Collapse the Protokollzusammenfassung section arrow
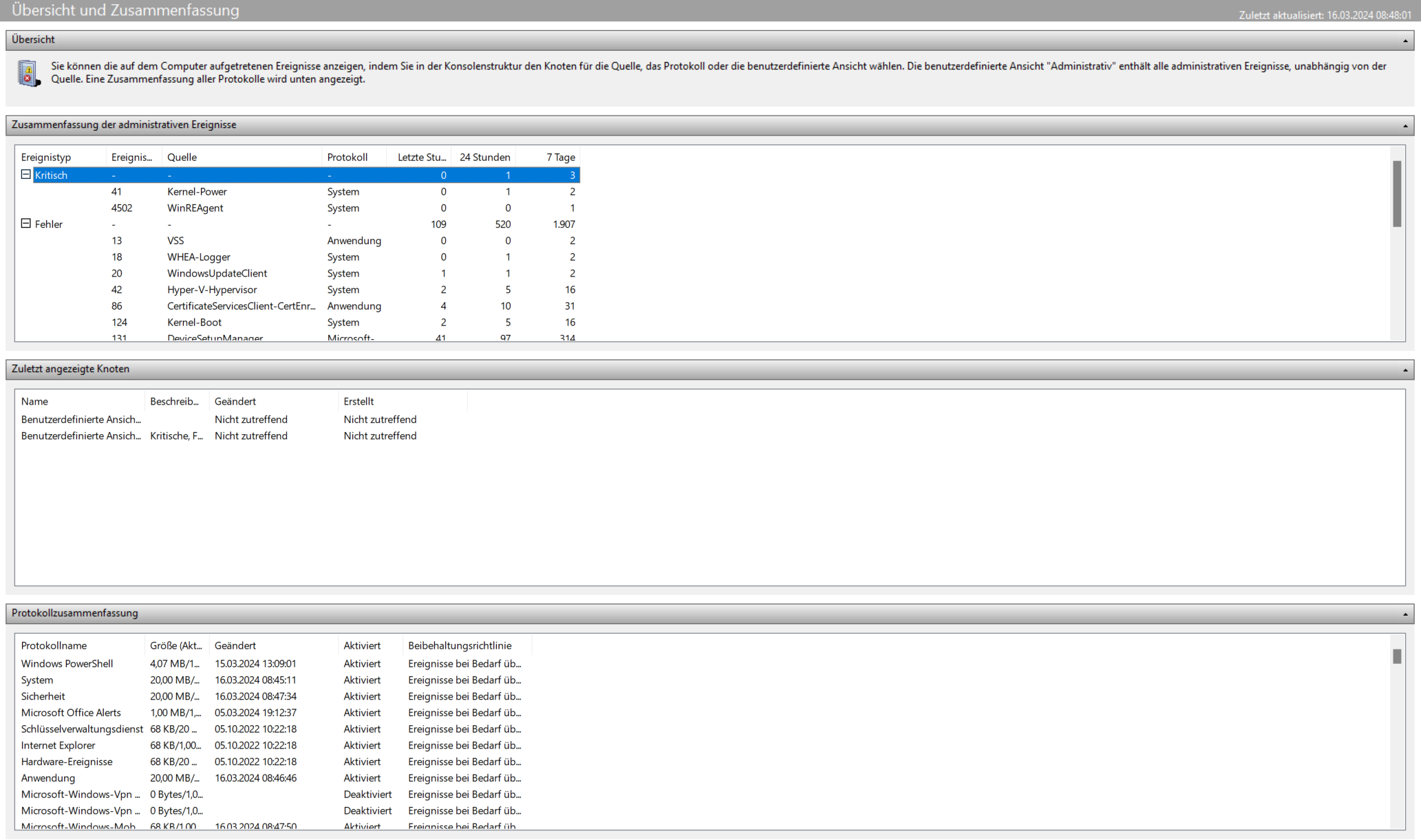Image resolution: width=1421 pixels, height=840 pixels. click(1405, 614)
